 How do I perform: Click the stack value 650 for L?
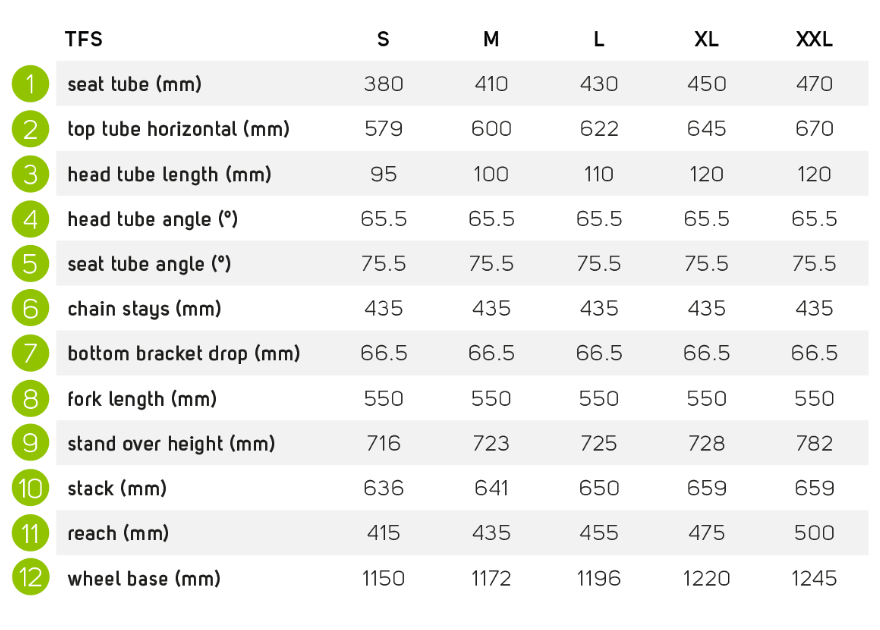(599, 488)
